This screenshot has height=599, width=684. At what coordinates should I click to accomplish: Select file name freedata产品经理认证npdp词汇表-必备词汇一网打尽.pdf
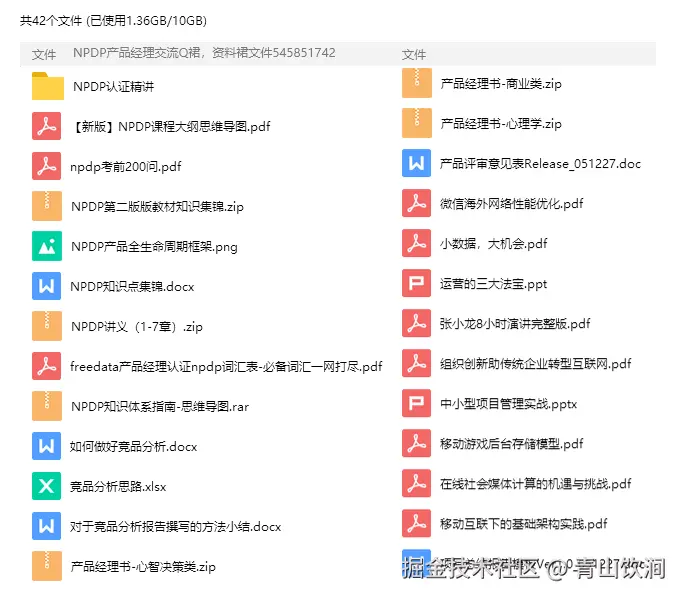[x=226, y=366]
